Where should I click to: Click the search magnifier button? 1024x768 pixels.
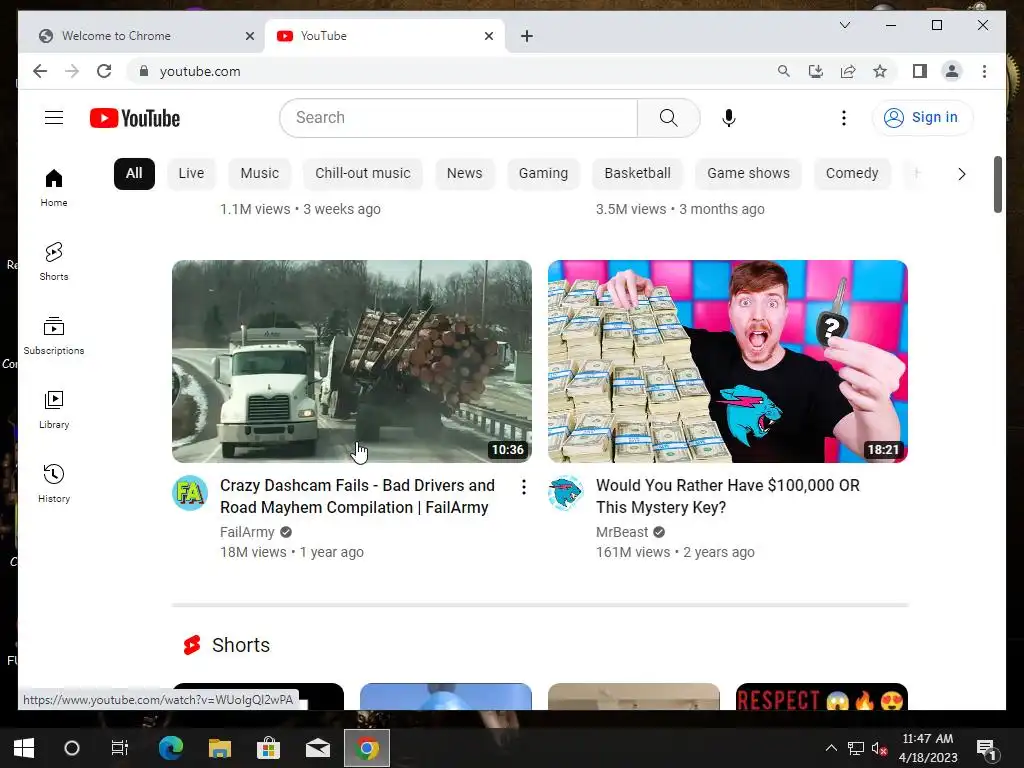(668, 118)
